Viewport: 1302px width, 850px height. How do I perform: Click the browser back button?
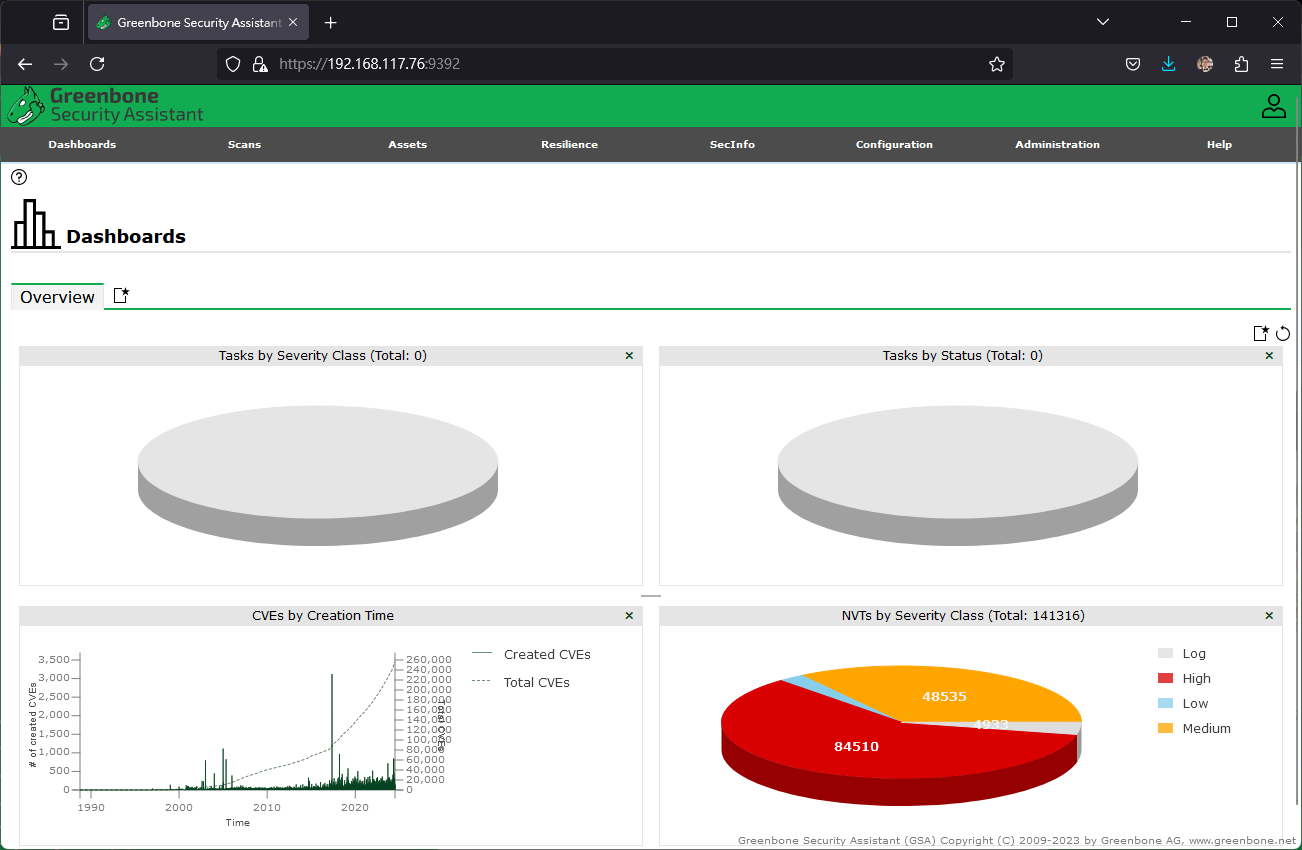pos(25,64)
